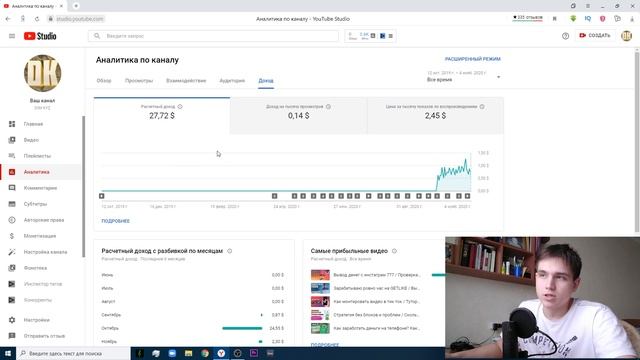Switch to Взаимодействие tab
The height and width of the screenshot is (360, 640).
(186, 80)
